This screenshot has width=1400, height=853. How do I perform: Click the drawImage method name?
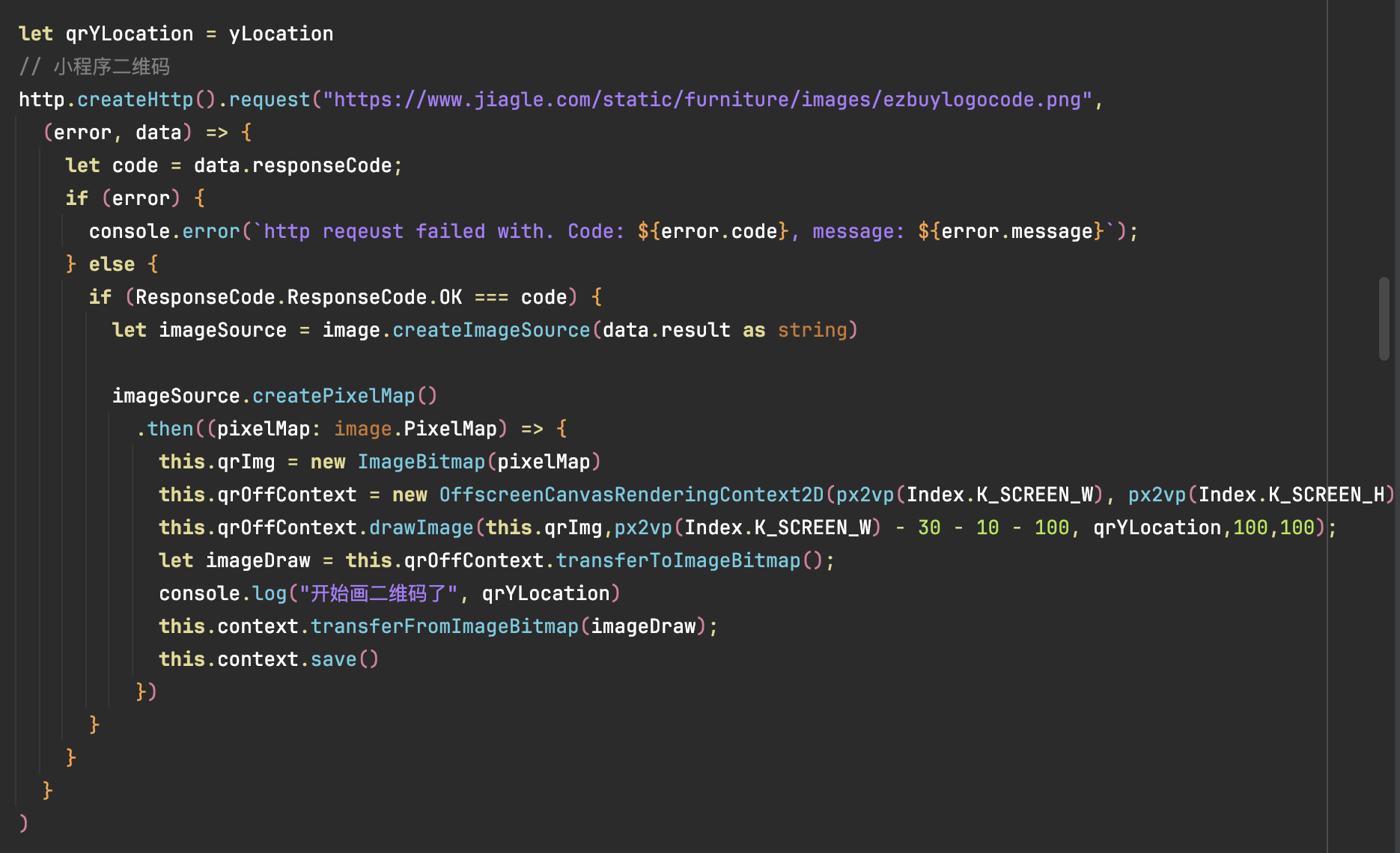tap(421, 528)
